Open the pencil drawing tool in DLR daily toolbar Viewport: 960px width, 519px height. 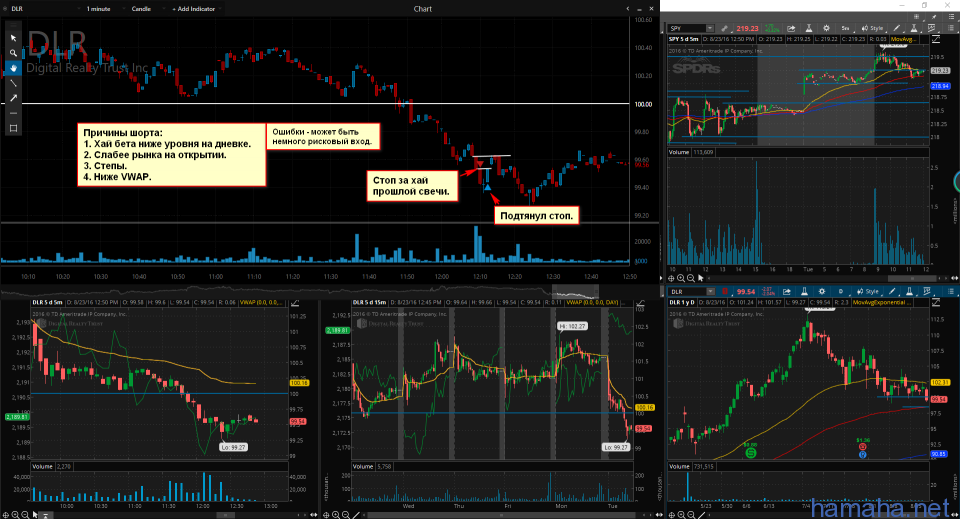(x=892, y=291)
